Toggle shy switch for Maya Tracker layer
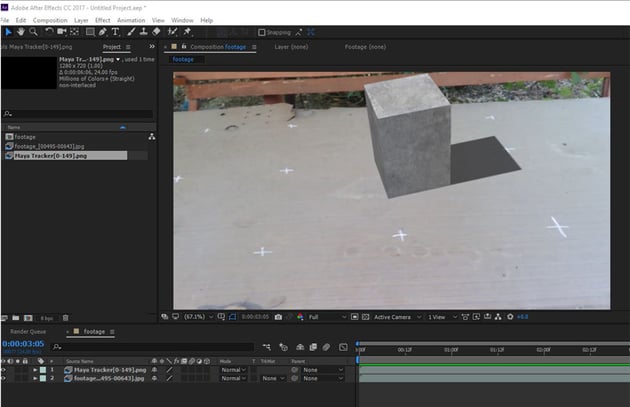The height and width of the screenshot is (407, 630). pyautogui.click(x=154, y=370)
